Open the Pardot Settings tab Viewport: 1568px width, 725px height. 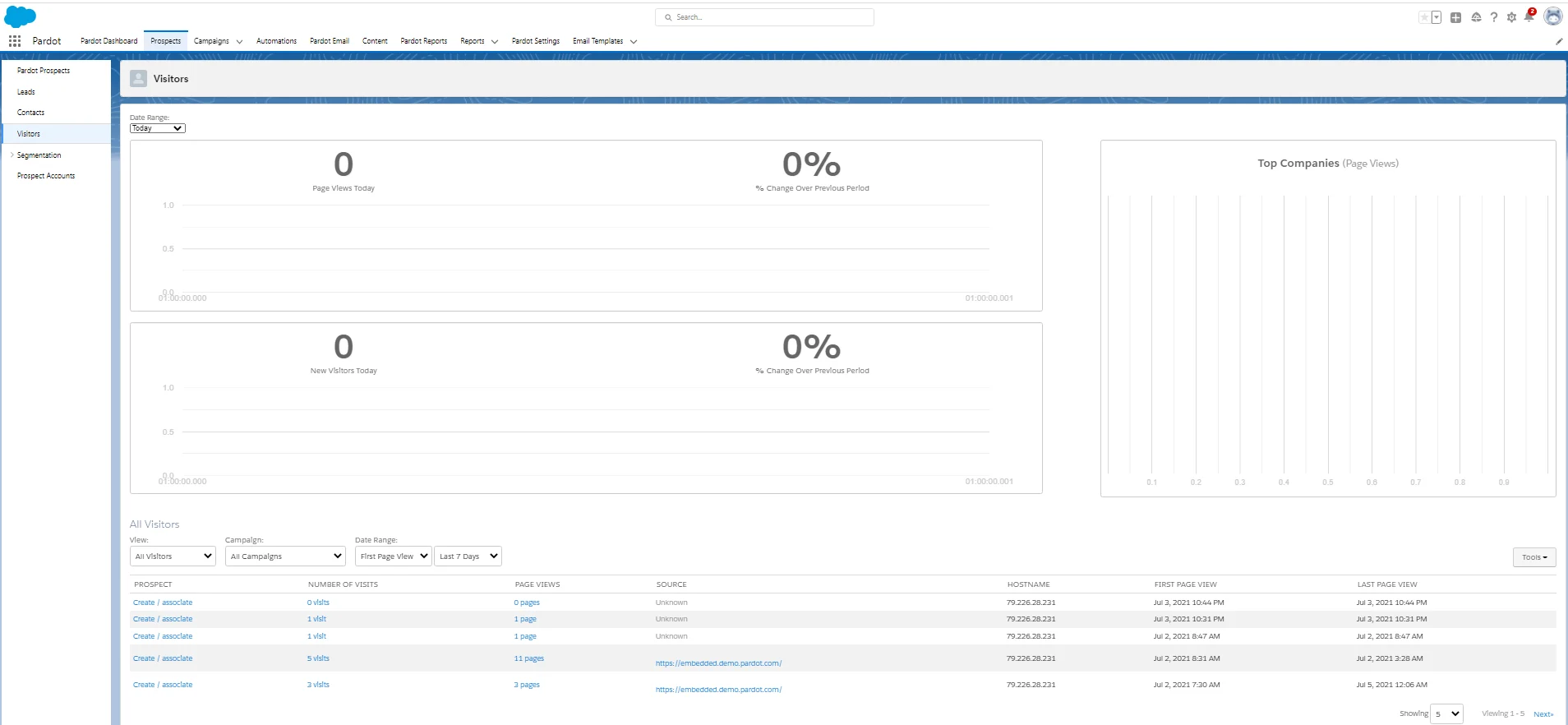point(536,41)
